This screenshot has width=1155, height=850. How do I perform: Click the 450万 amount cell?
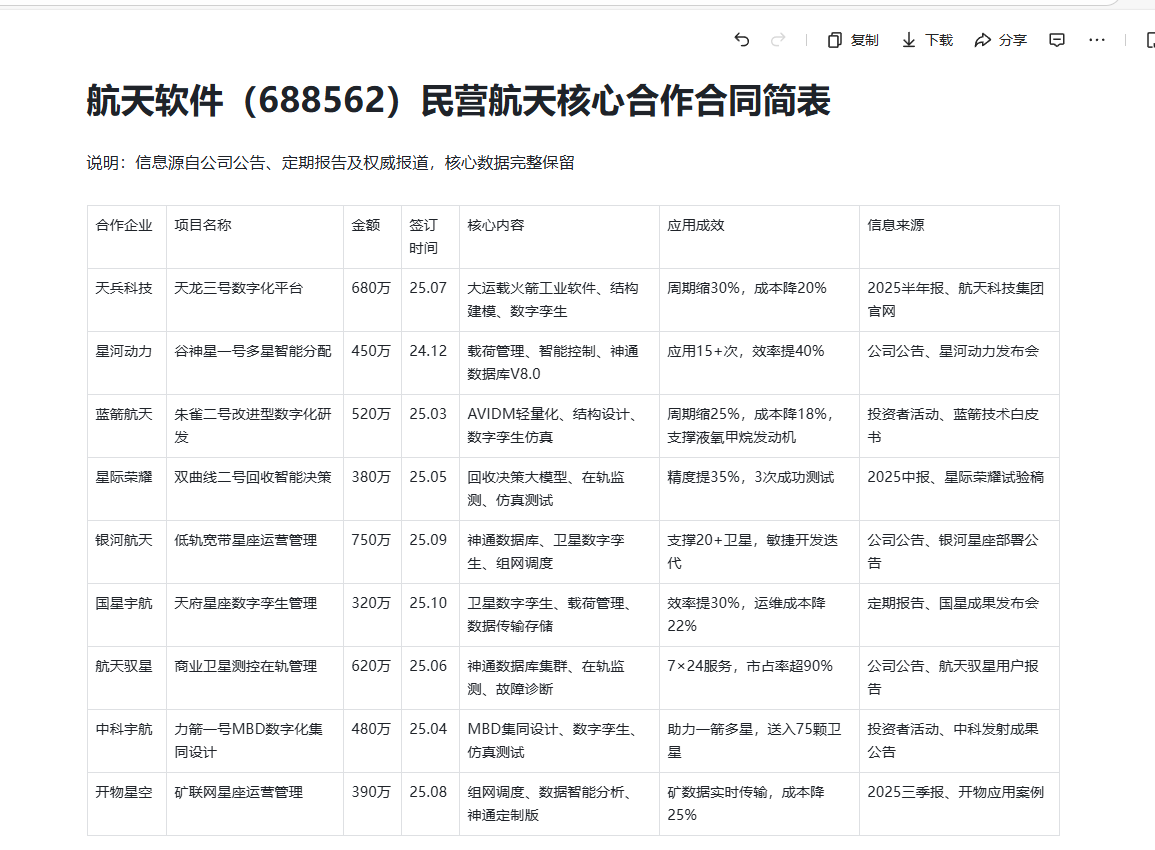click(x=372, y=362)
